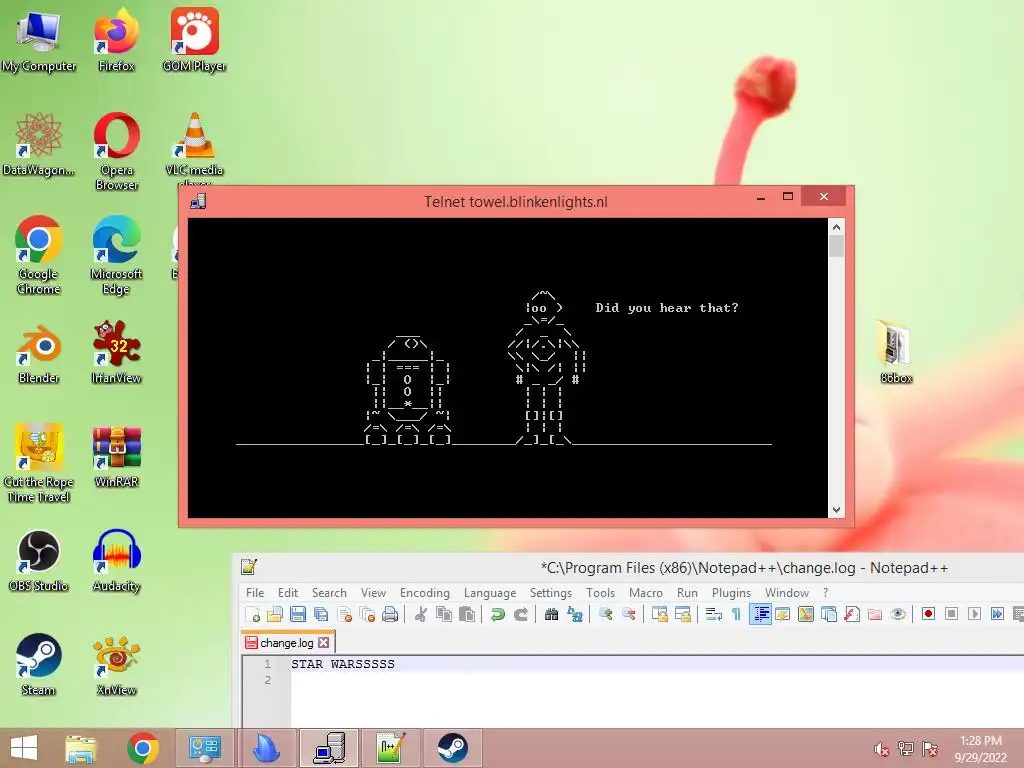The image size is (1024, 768).
Task: Open Find with the binoculars icon
Action: click(x=551, y=614)
